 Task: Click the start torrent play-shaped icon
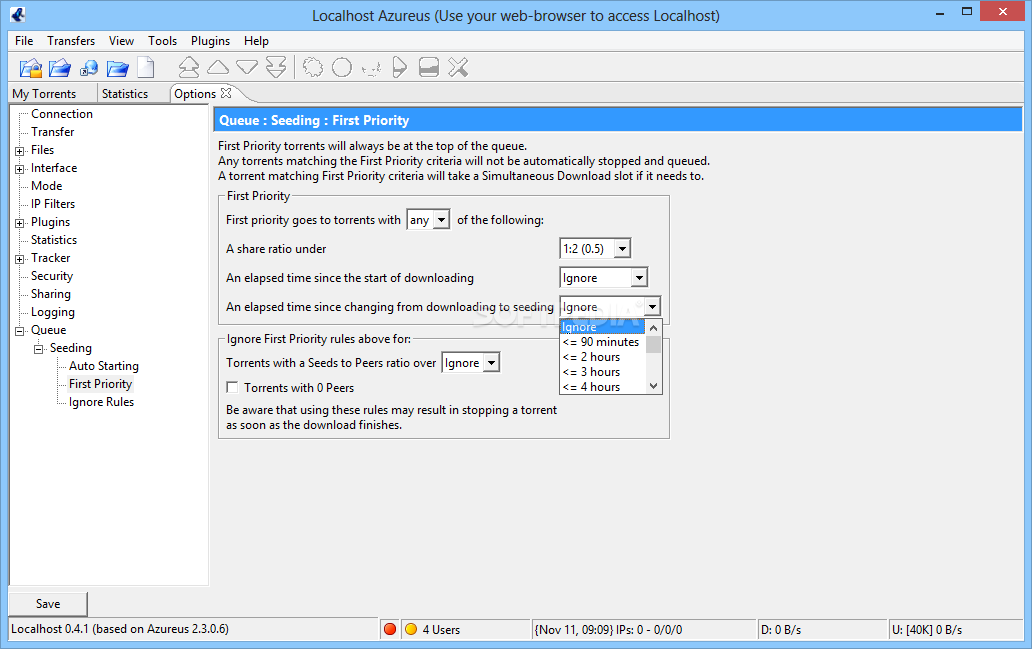(400, 67)
